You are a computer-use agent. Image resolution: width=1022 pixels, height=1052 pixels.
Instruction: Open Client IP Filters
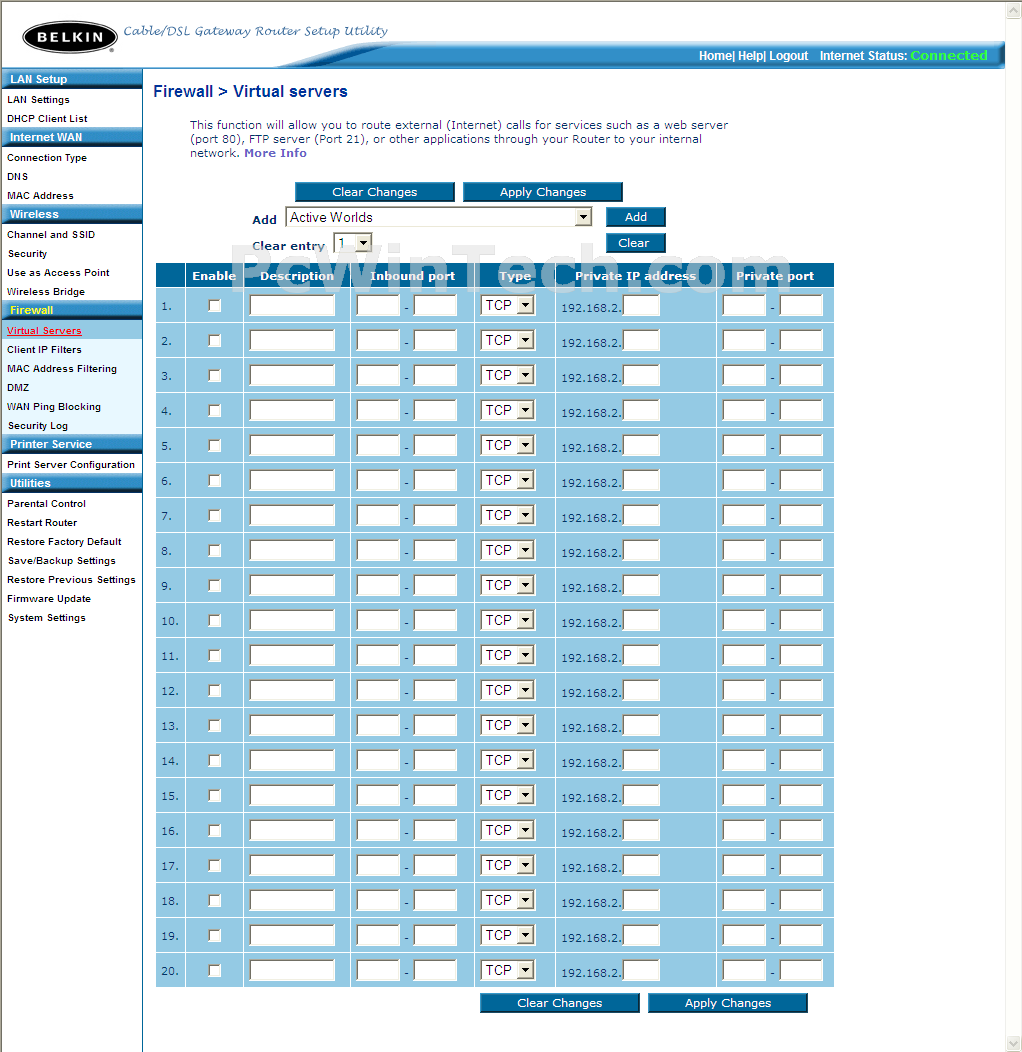(44, 350)
